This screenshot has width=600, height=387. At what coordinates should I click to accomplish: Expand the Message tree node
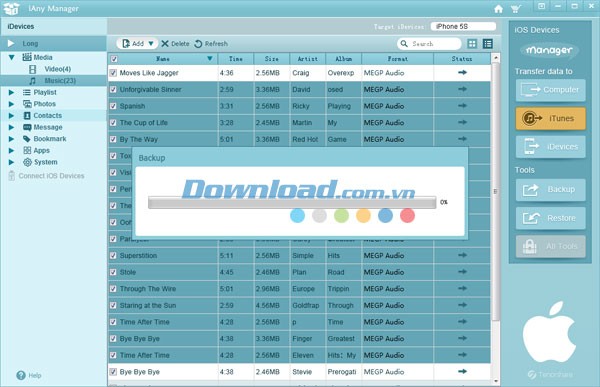click(11, 127)
